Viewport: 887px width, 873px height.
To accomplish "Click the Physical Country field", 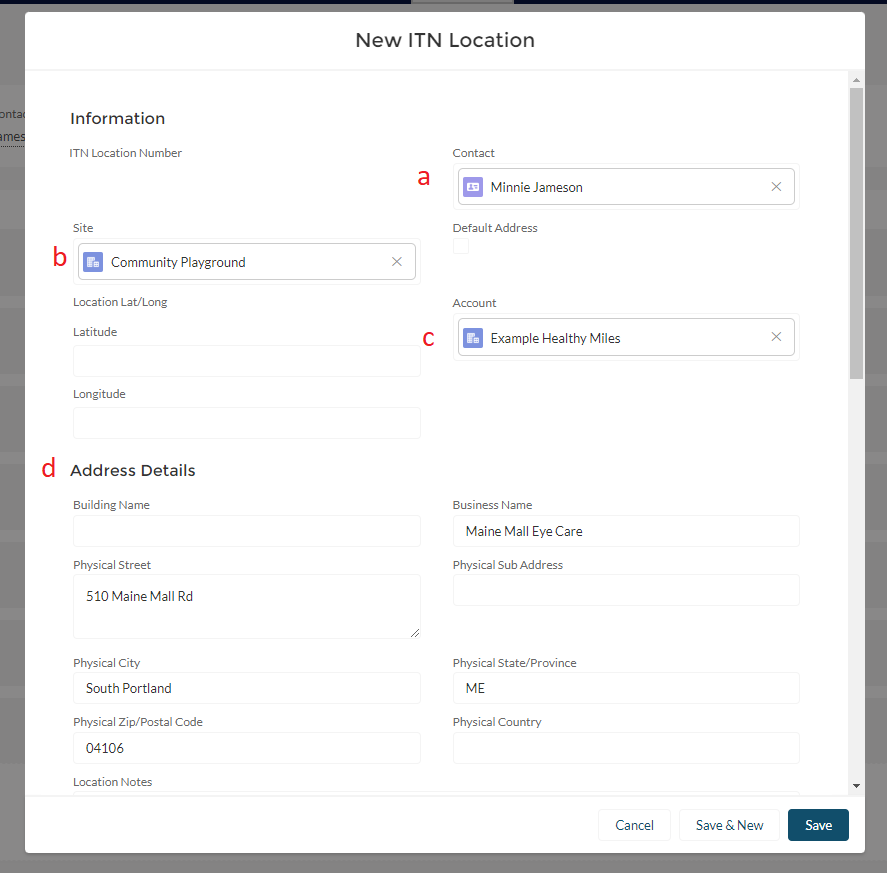I will coord(626,748).
